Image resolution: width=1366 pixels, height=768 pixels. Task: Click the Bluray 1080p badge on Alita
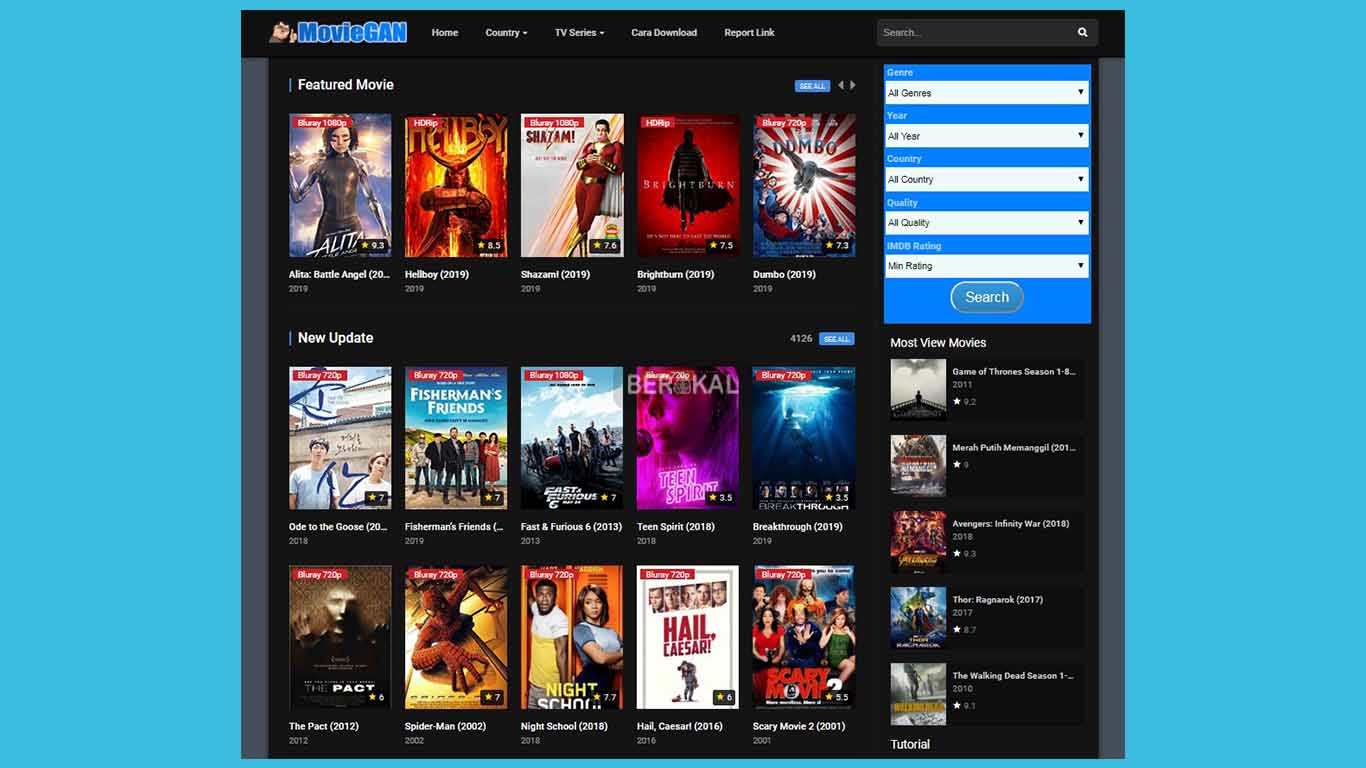[321, 122]
